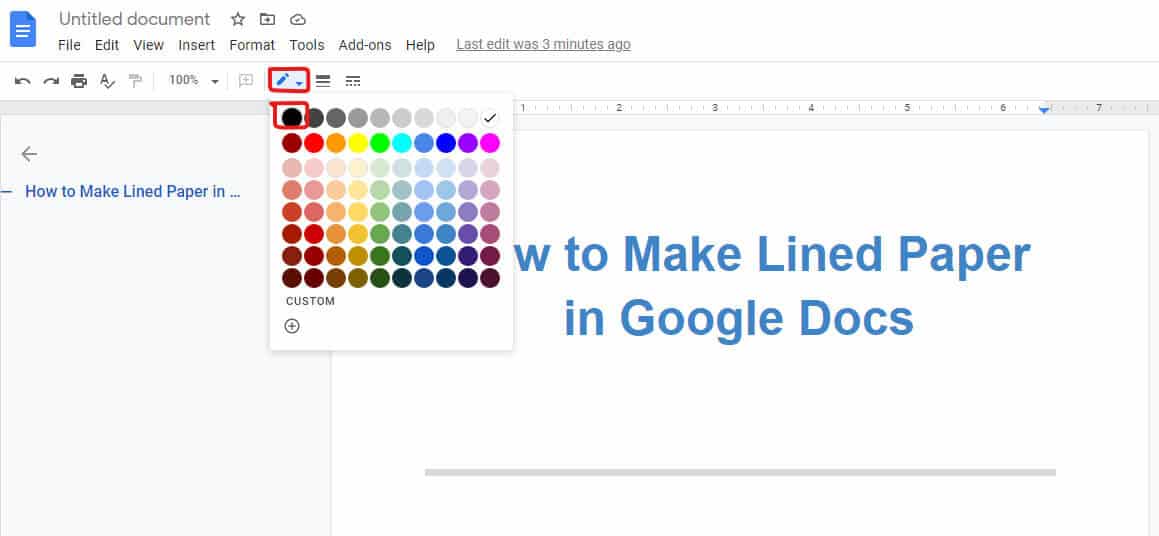
Task: Adjust the right indent marker on ruler
Action: [x=1044, y=109]
